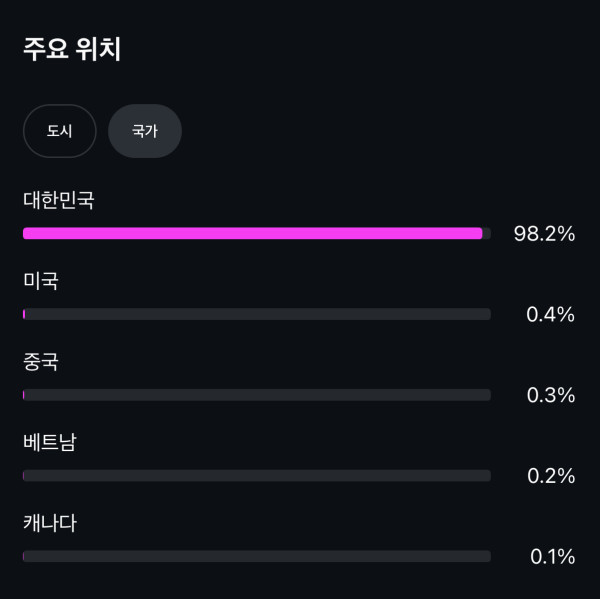600x599 pixels.
Task: Click the 98.2% value for 대한민국
Action: point(544,234)
